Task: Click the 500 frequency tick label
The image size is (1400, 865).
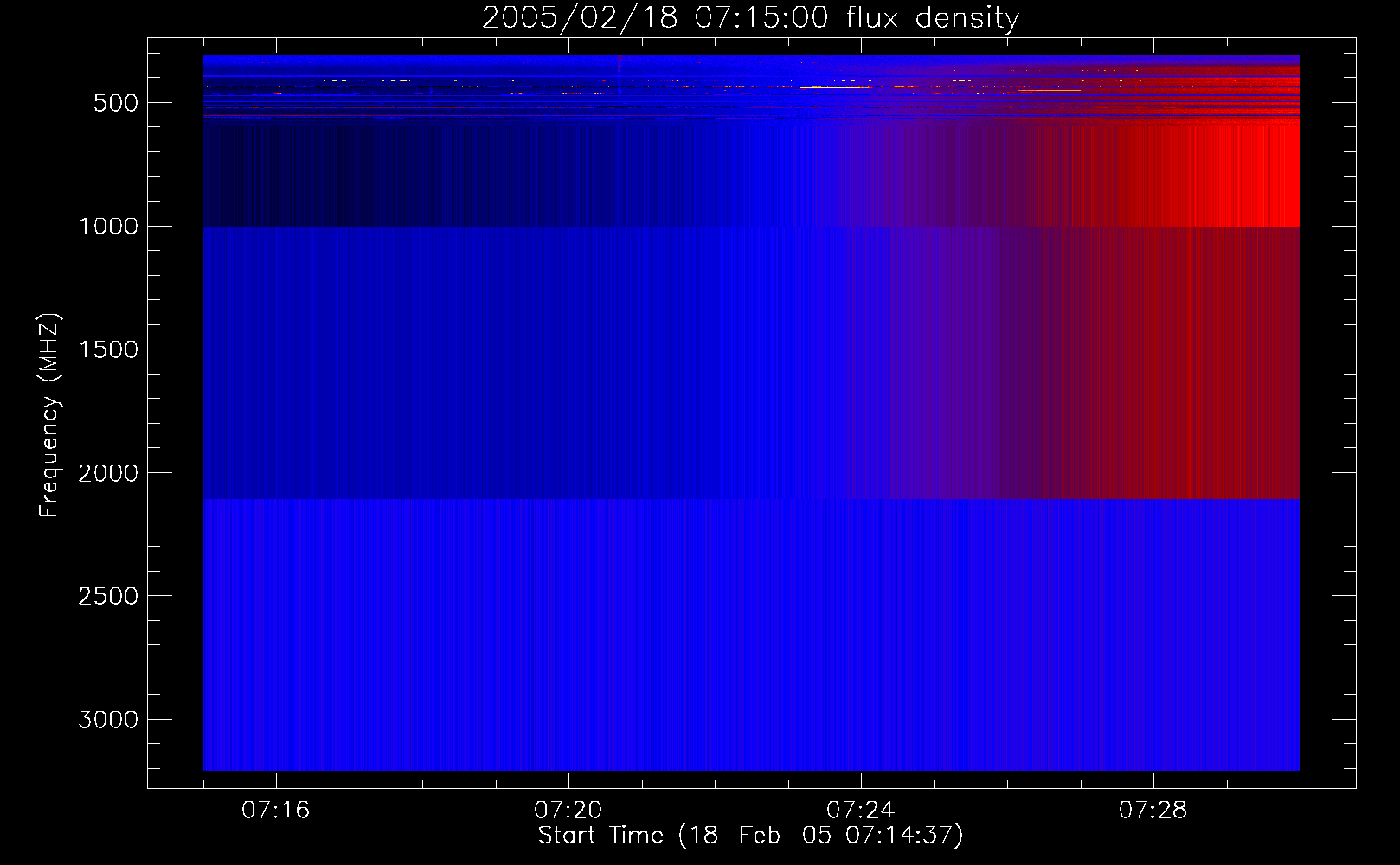Action: point(115,103)
